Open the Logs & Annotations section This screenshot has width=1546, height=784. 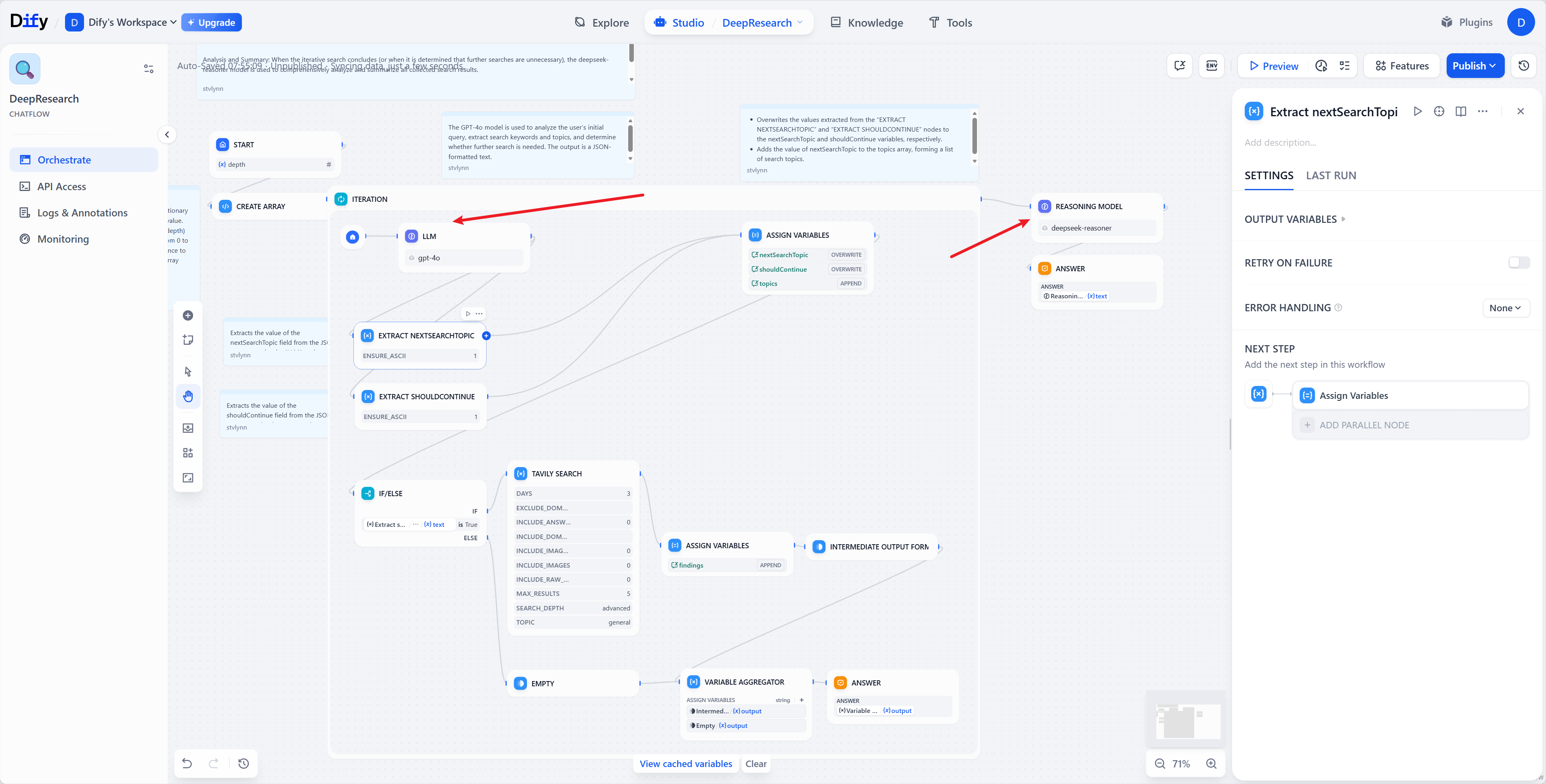click(82, 212)
